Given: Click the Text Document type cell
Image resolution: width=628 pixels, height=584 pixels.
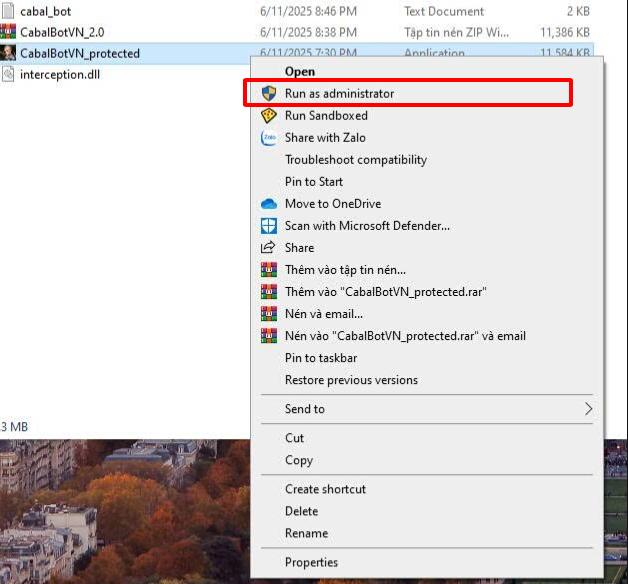Looking at the screenshot, I should pos(444,11).
